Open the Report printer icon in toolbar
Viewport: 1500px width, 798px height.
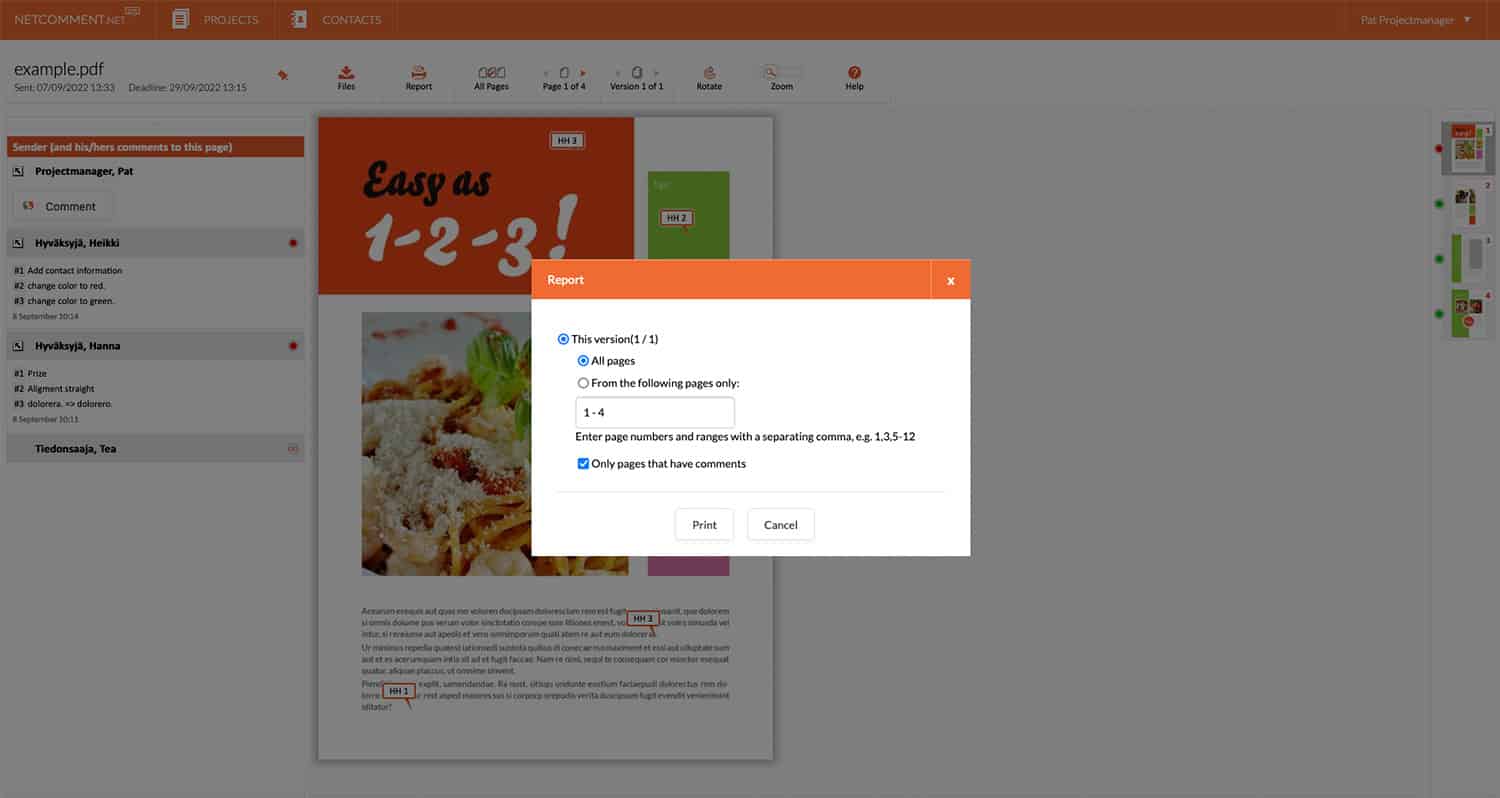point(419,73)
